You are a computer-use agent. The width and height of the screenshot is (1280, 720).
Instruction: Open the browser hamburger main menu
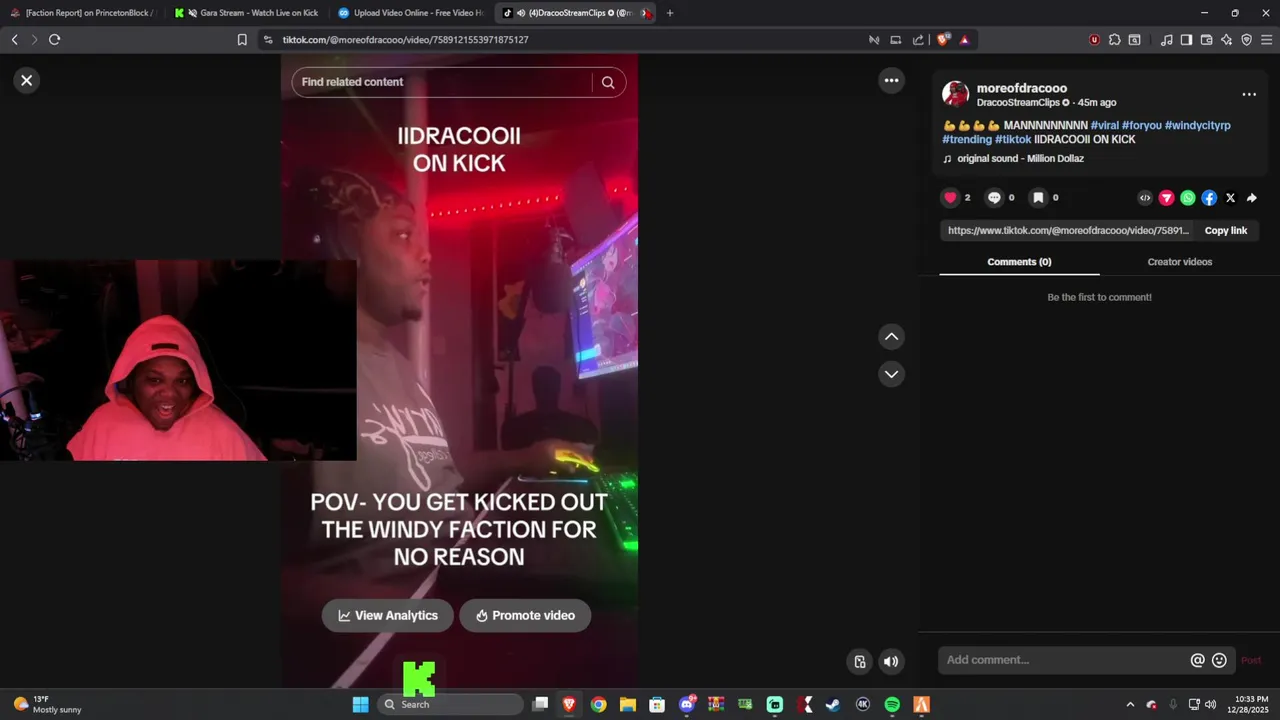[x=1266, y=40]
